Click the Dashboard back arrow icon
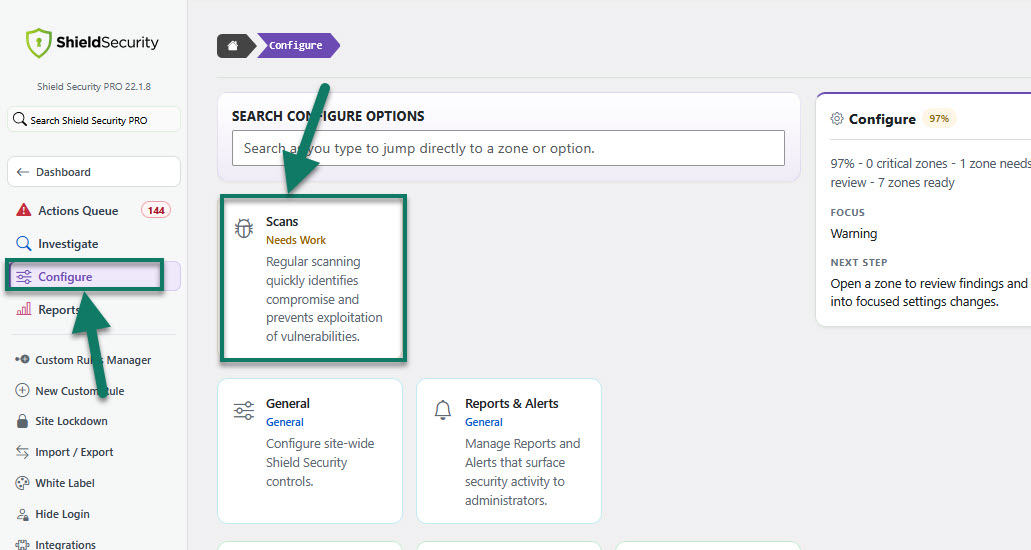This screenshot has height=550, width=1031. click(x=23, y=172)
